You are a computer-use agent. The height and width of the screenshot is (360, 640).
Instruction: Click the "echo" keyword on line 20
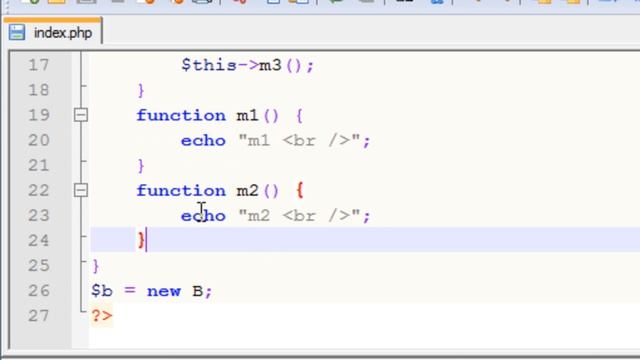(203, 141)
